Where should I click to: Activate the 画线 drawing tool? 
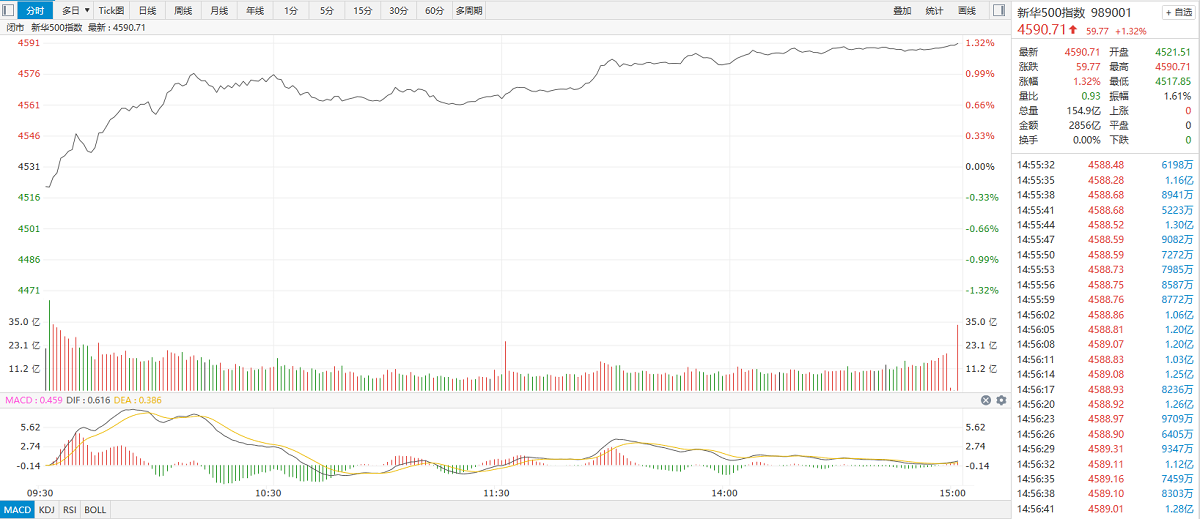(x=966, y=10)
